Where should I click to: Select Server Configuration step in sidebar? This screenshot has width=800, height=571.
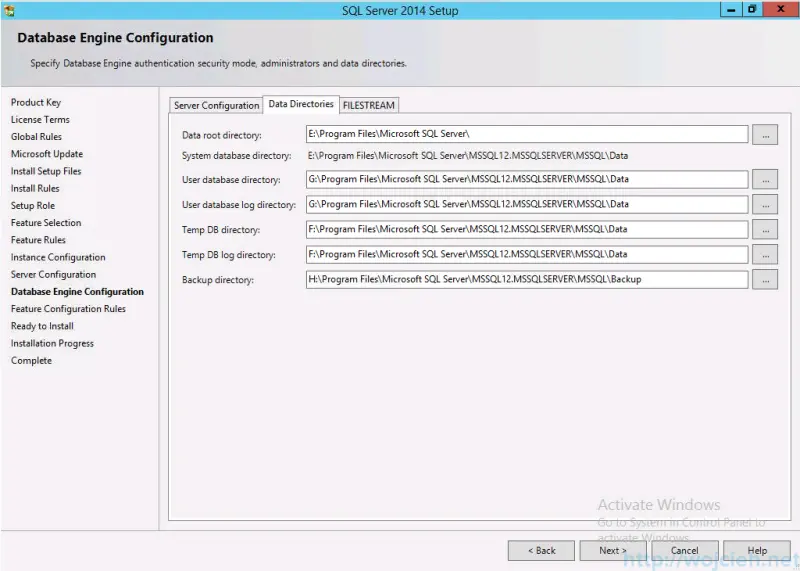click(x=53, y=275)
